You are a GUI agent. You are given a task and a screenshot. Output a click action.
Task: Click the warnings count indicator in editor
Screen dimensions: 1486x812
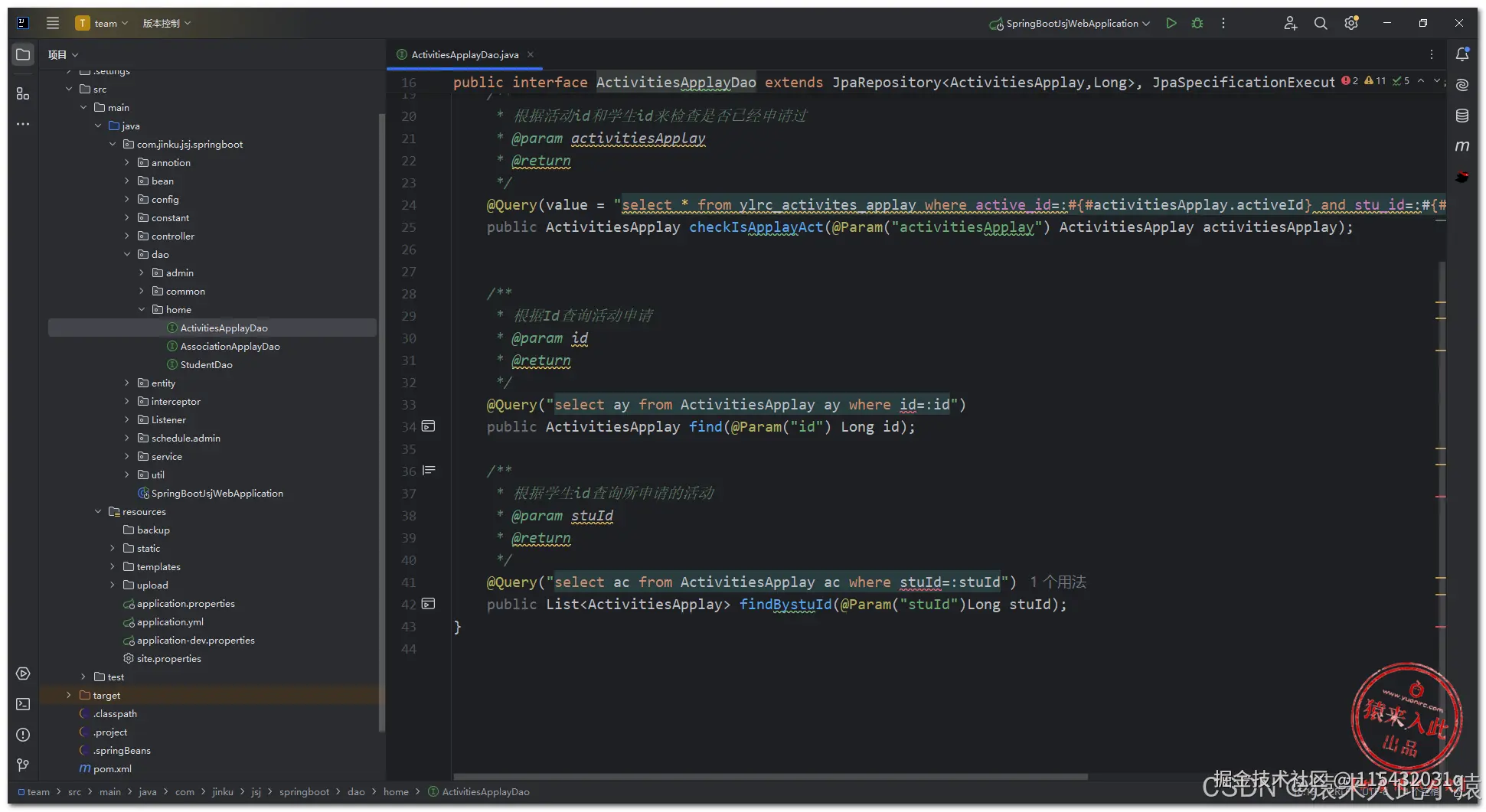point(1376,80)
